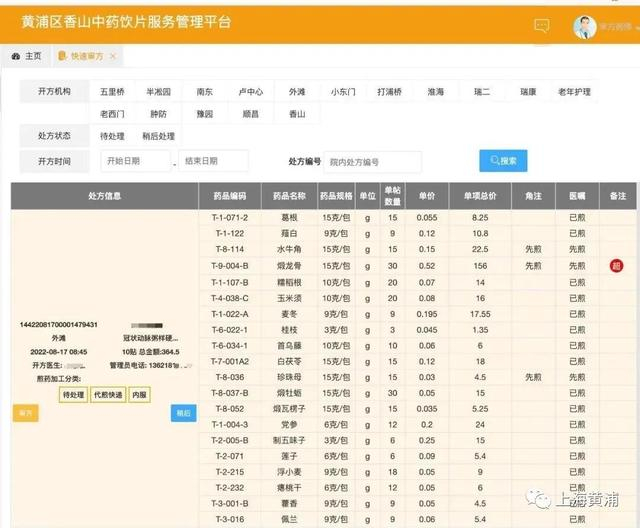
Task: Select drug name 煅龙骨
Action: (x=289, y=266)
